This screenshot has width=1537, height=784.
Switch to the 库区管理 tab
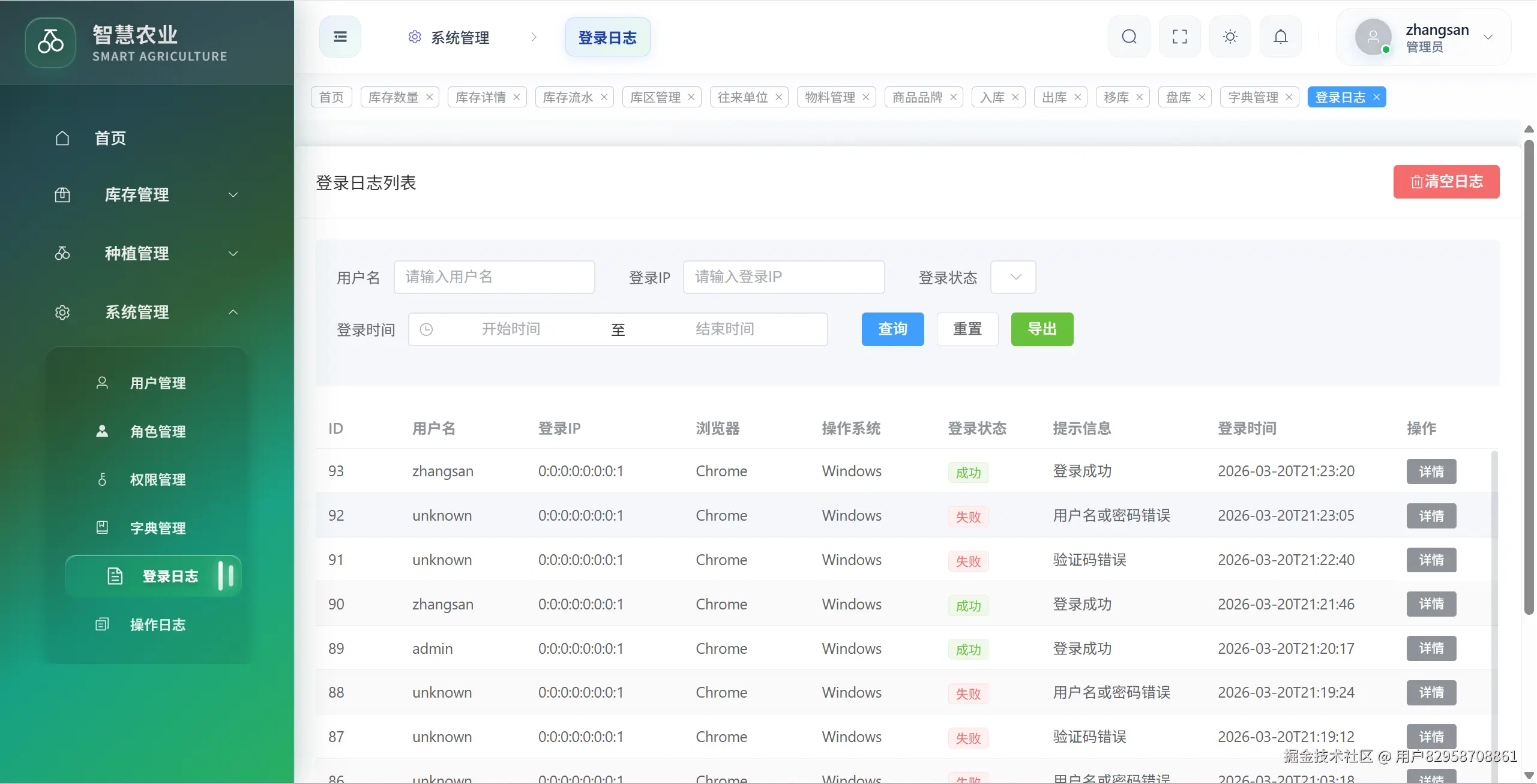655,97
